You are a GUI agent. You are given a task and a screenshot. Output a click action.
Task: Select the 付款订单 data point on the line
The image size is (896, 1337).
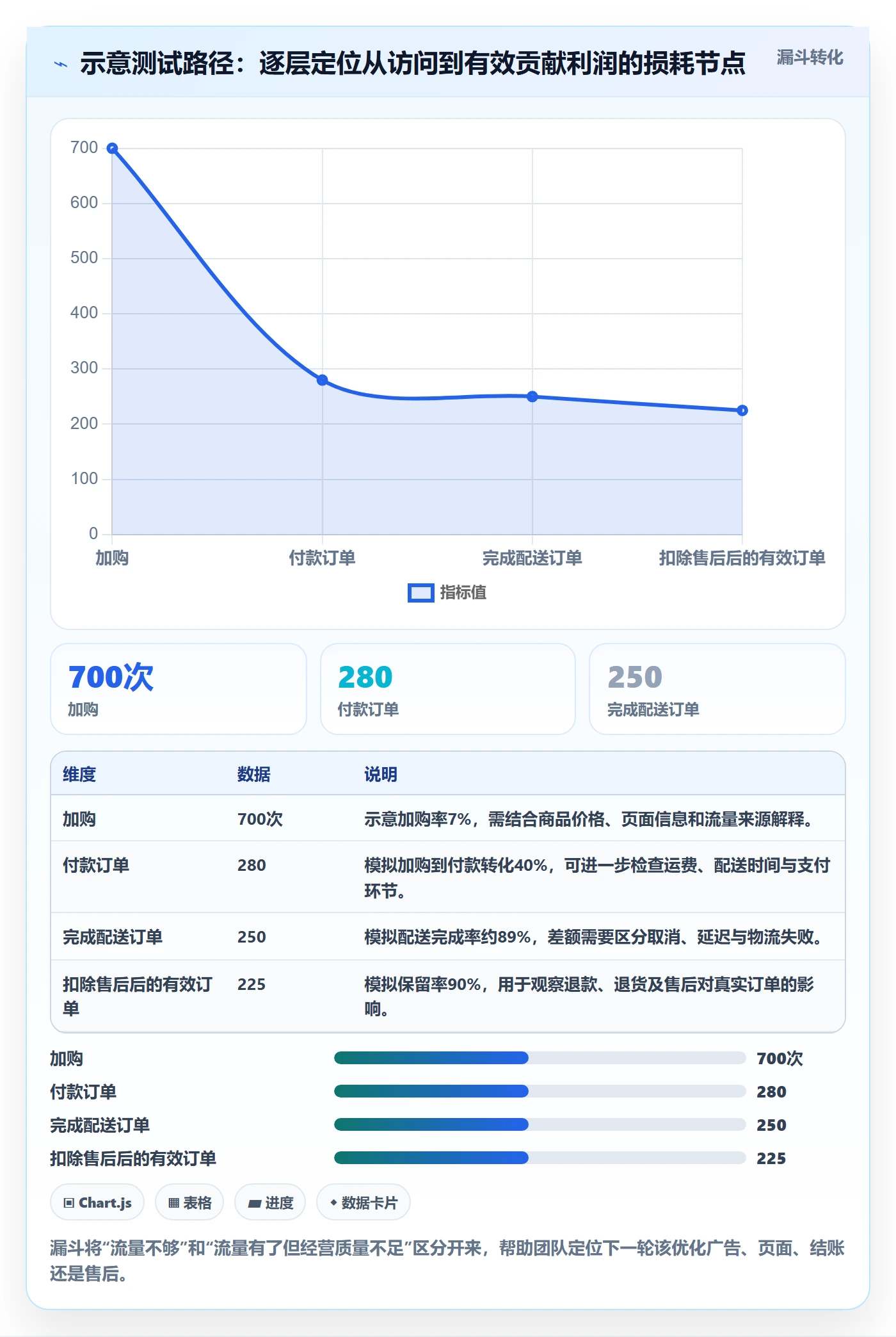coord(323,380)
